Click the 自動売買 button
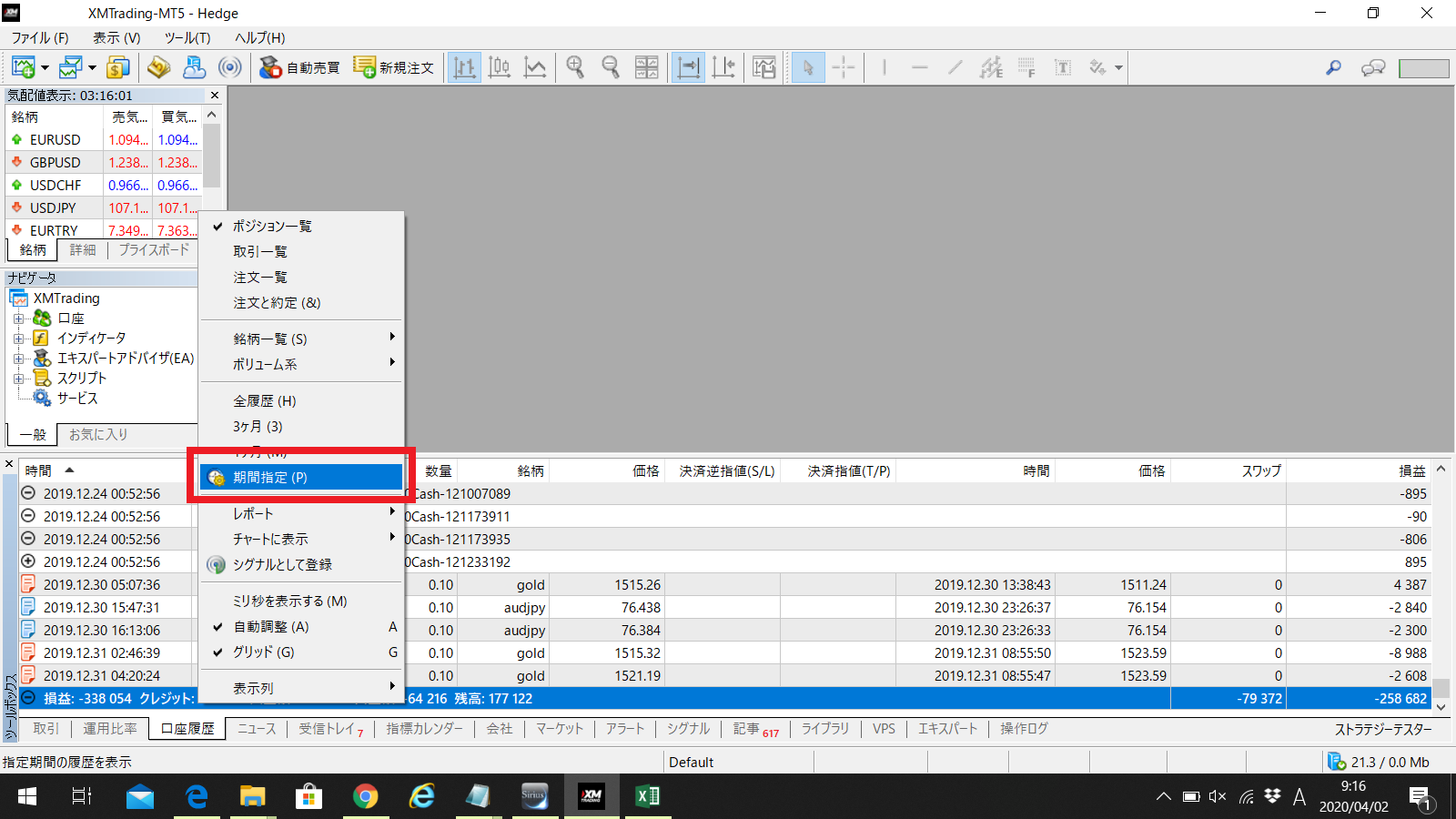1456x819 pixels. pyautogui.click(x=300, y=67)
